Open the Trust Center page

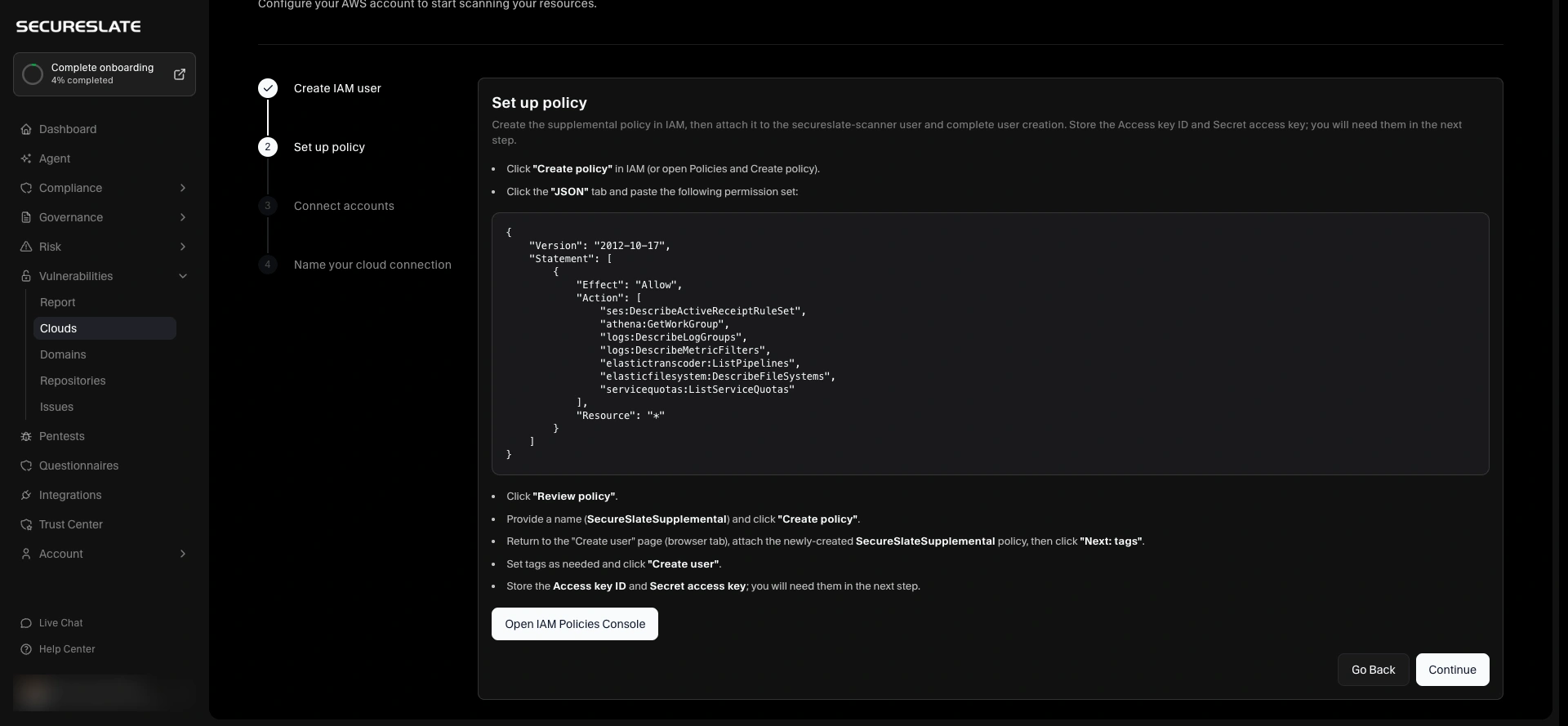(105, 524)
